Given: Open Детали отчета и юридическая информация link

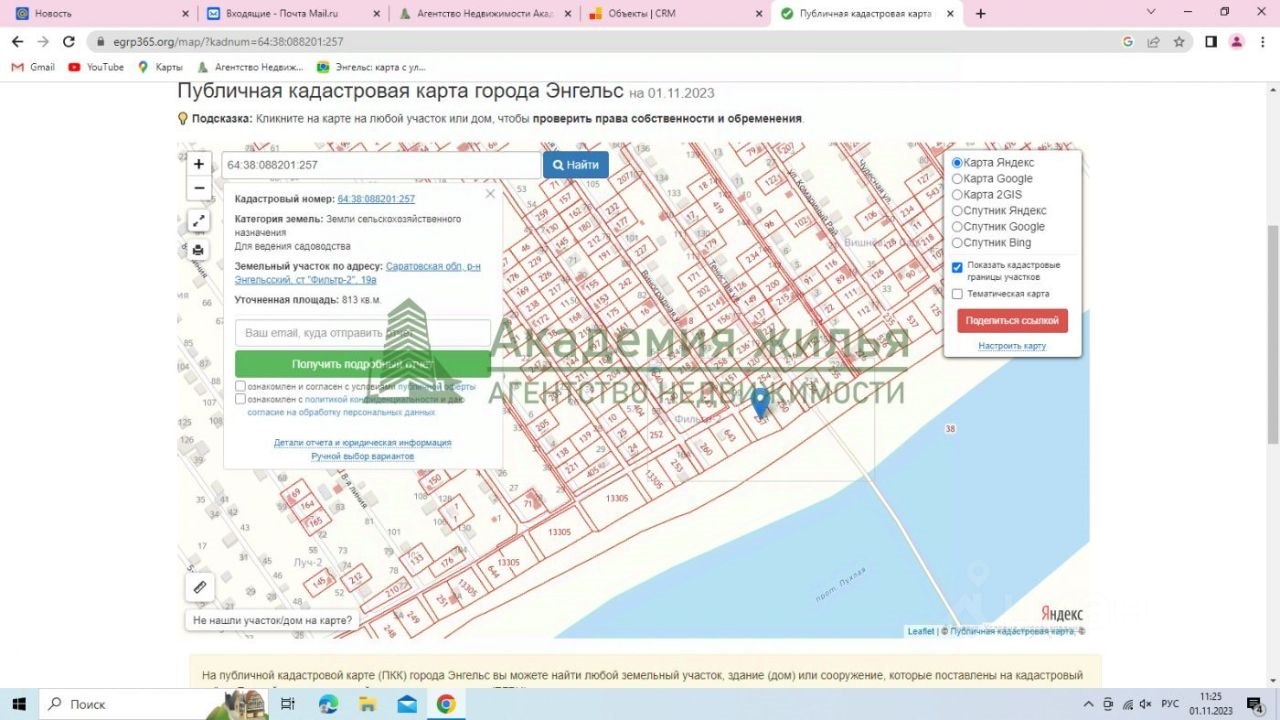Looking at the screenshot, I should (363, 442).
